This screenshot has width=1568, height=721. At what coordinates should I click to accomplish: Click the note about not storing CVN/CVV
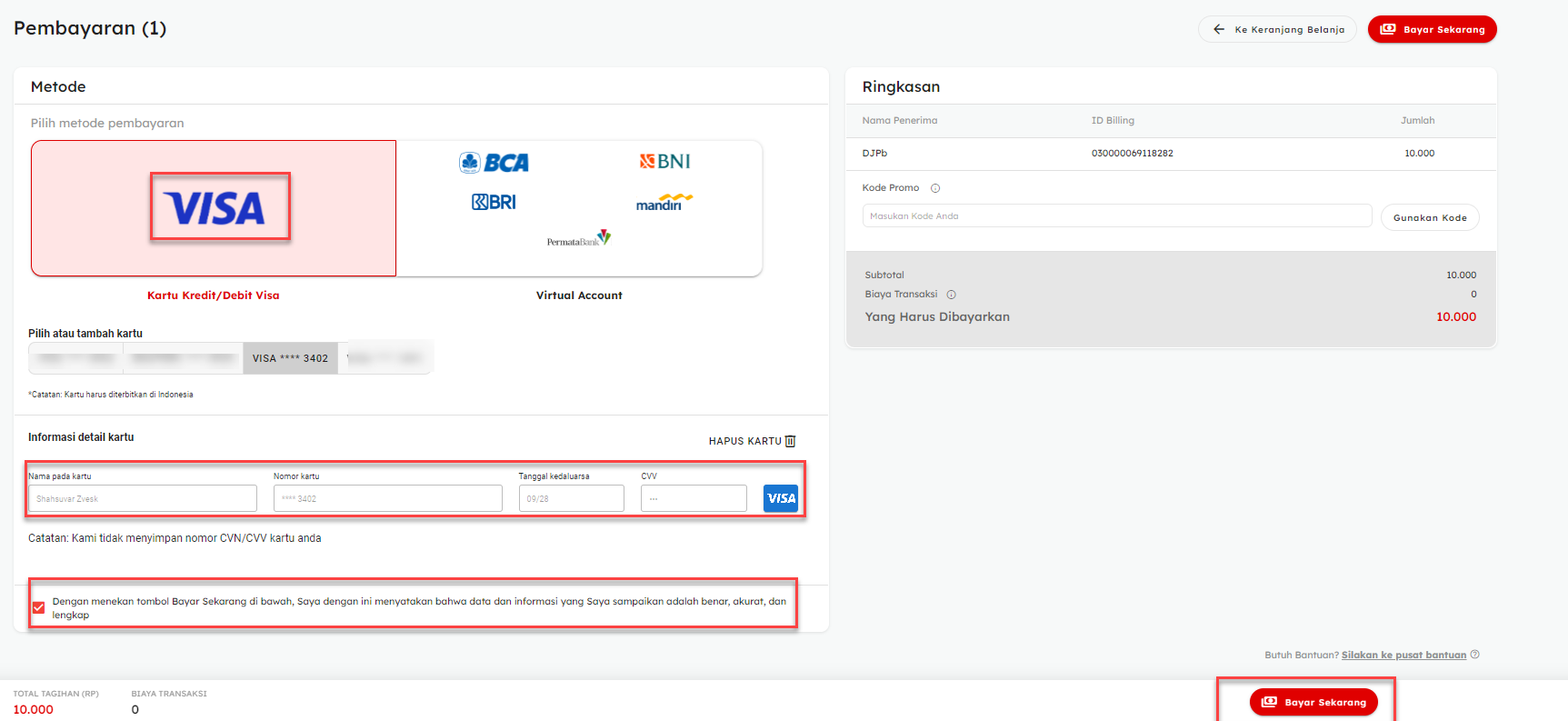175,538
